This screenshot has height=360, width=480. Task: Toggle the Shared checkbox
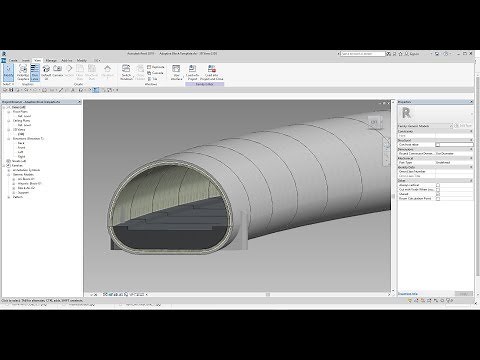click(438, 194)
